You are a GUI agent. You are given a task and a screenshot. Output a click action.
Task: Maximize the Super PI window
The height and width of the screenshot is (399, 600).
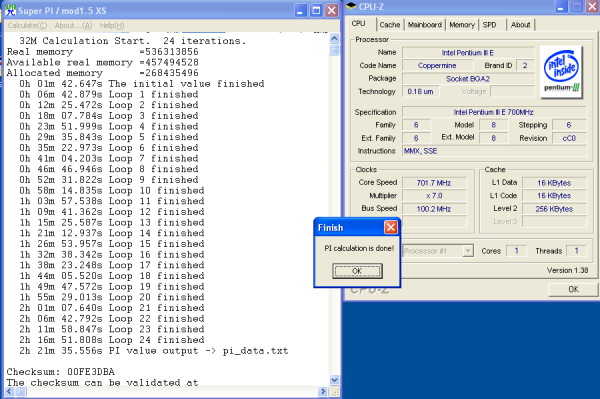316,10
